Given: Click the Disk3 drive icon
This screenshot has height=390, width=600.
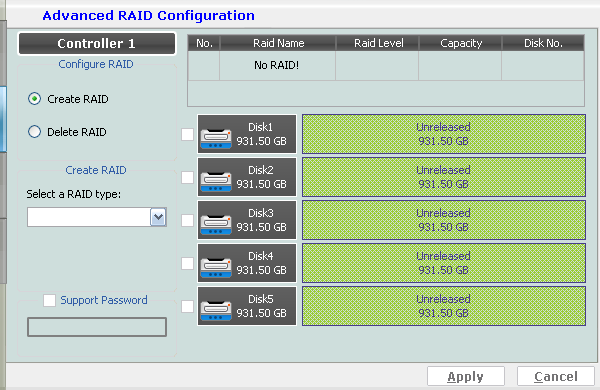Looking at the screenshot, I should coord(216,224).
